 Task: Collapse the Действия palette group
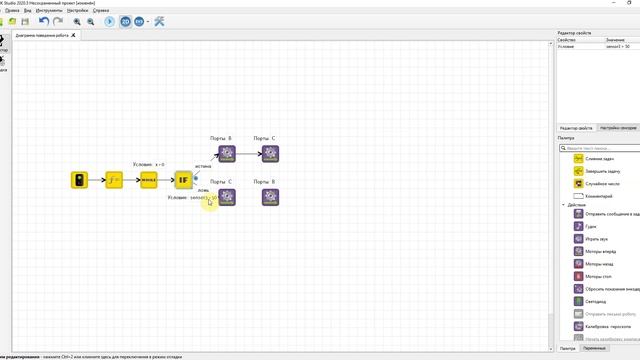click(564, 205)
